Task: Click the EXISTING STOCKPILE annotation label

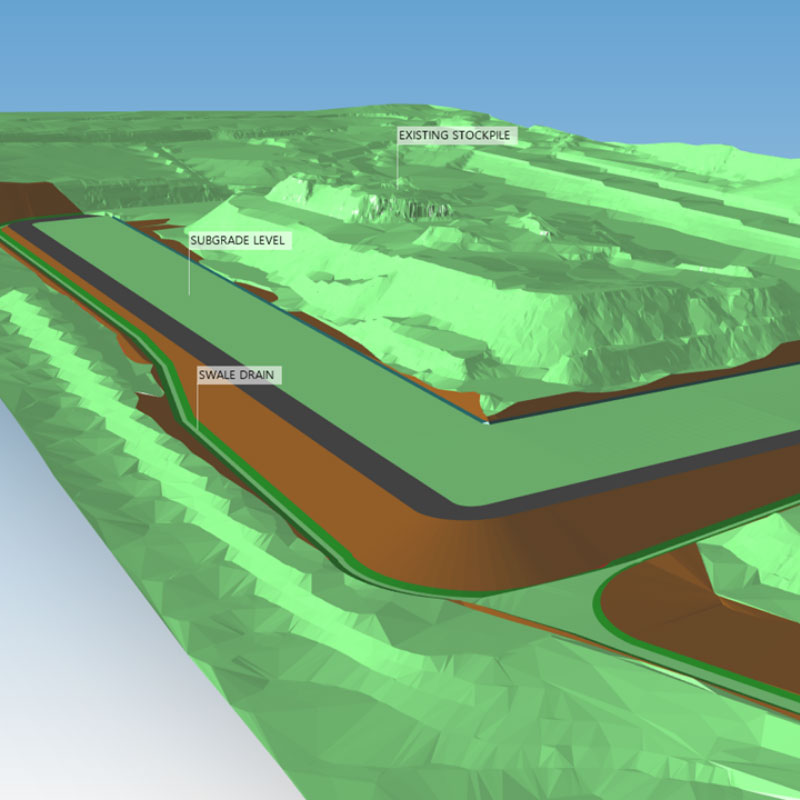Action: pyautogui.click(x=456, y=135)
